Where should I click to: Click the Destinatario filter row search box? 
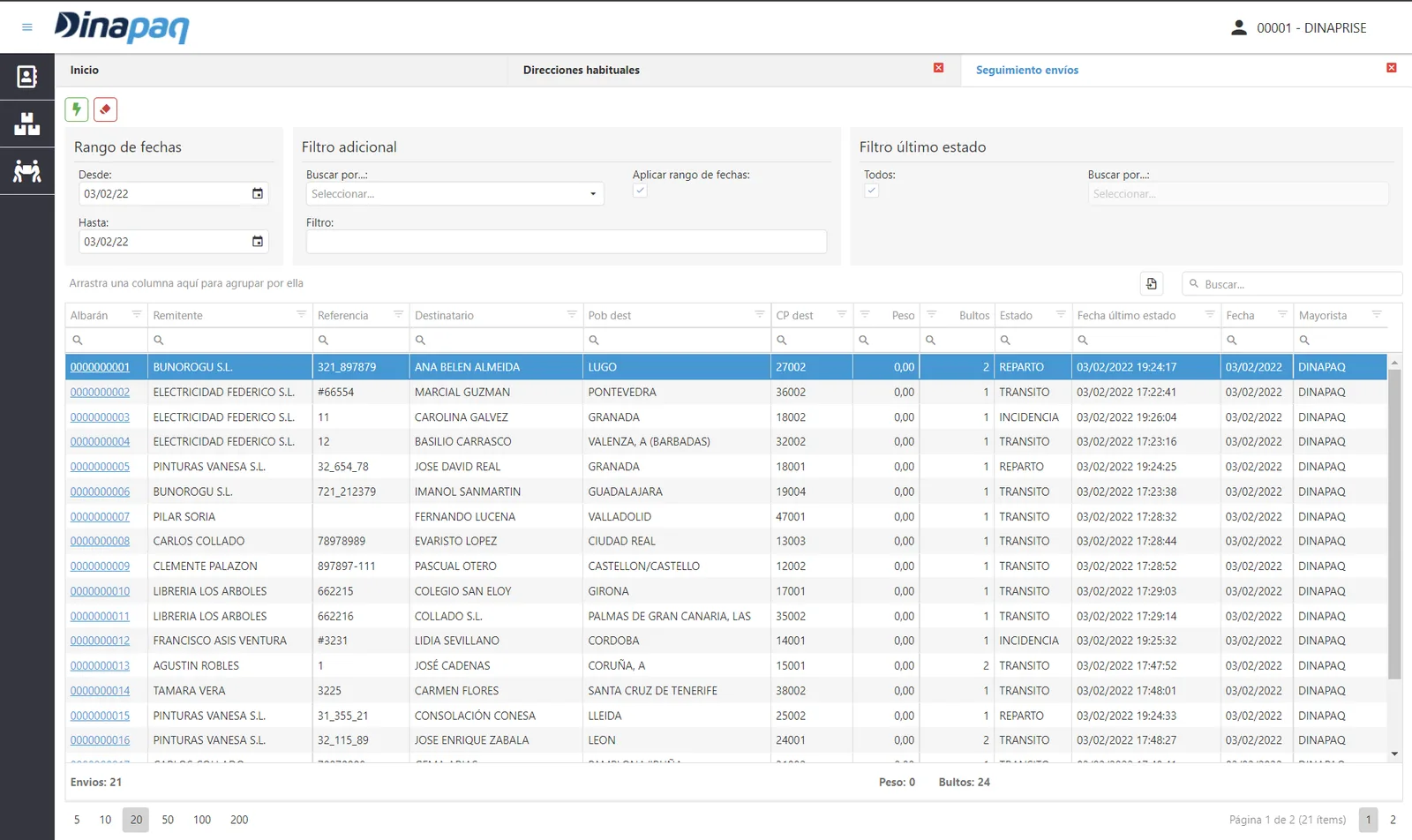(496, 340)
